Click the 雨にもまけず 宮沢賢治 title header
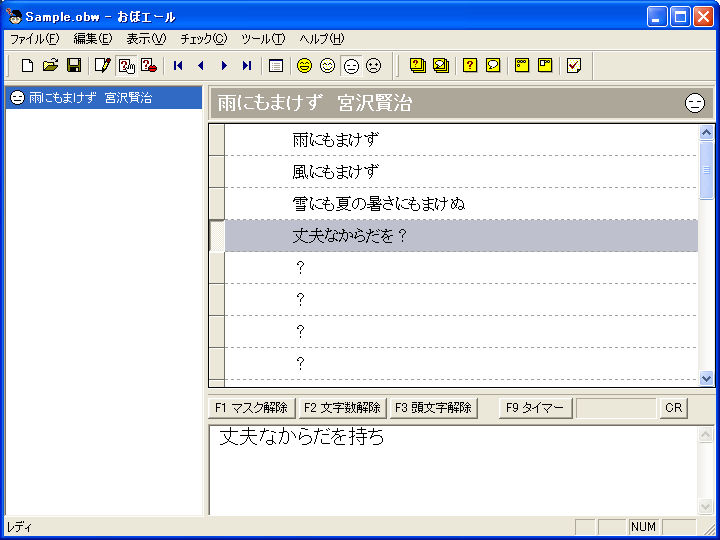 [461, 103]
